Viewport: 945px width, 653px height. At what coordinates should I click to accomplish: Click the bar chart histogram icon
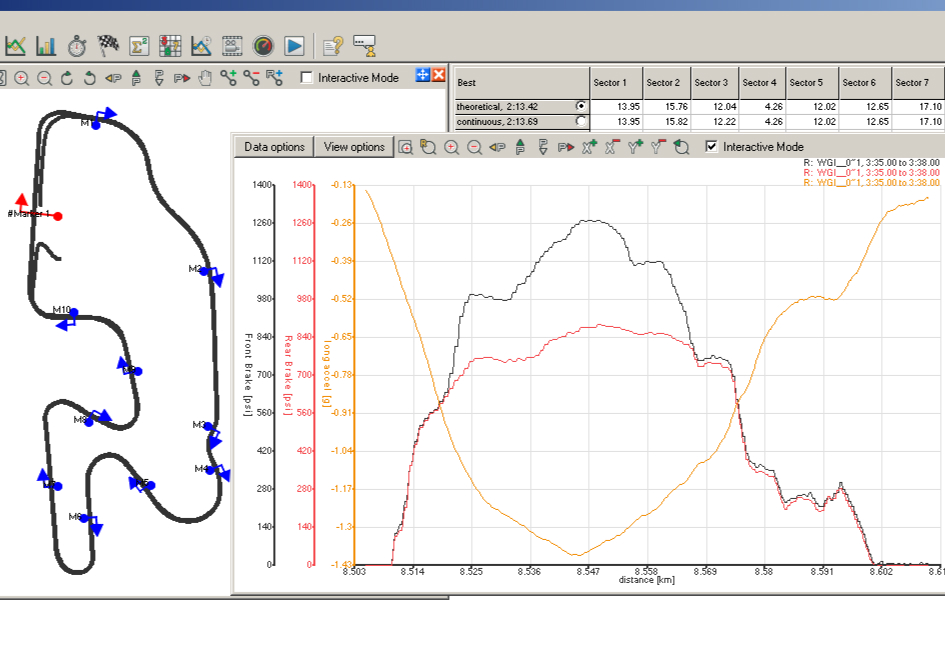click(46, 45)
